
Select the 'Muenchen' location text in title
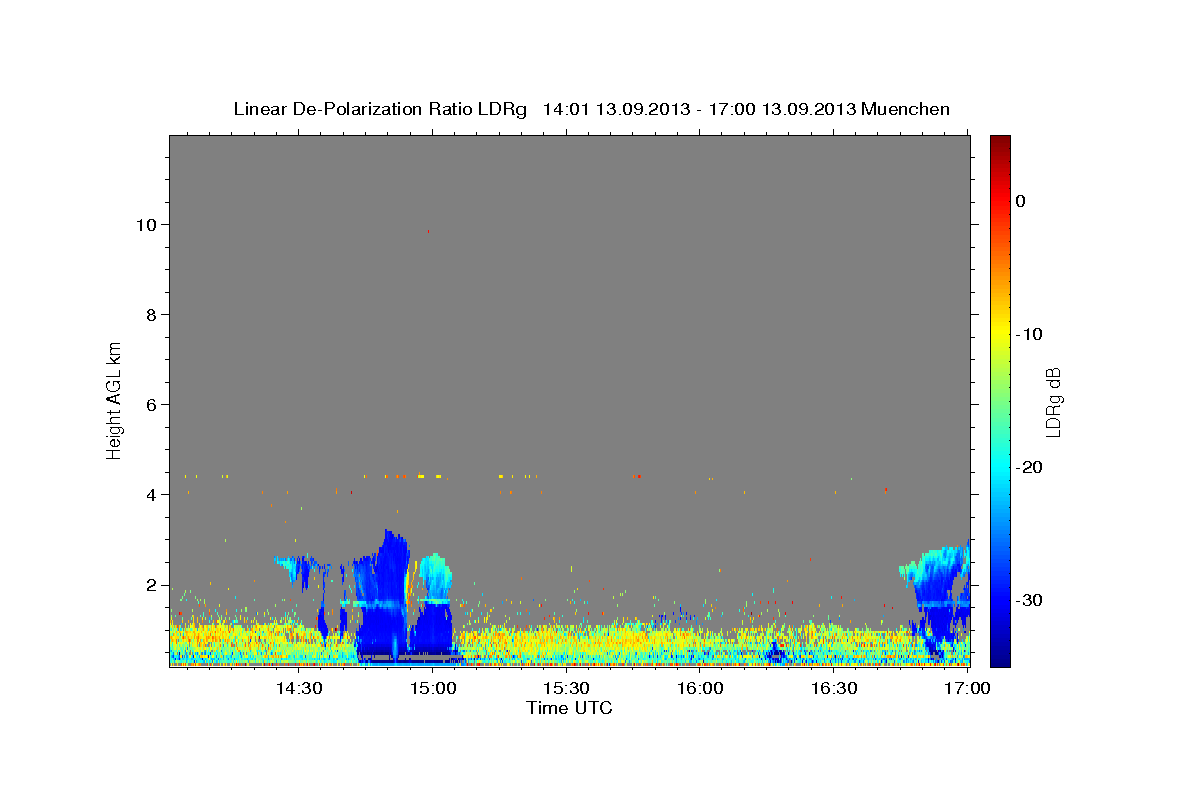tap(906, 109)
